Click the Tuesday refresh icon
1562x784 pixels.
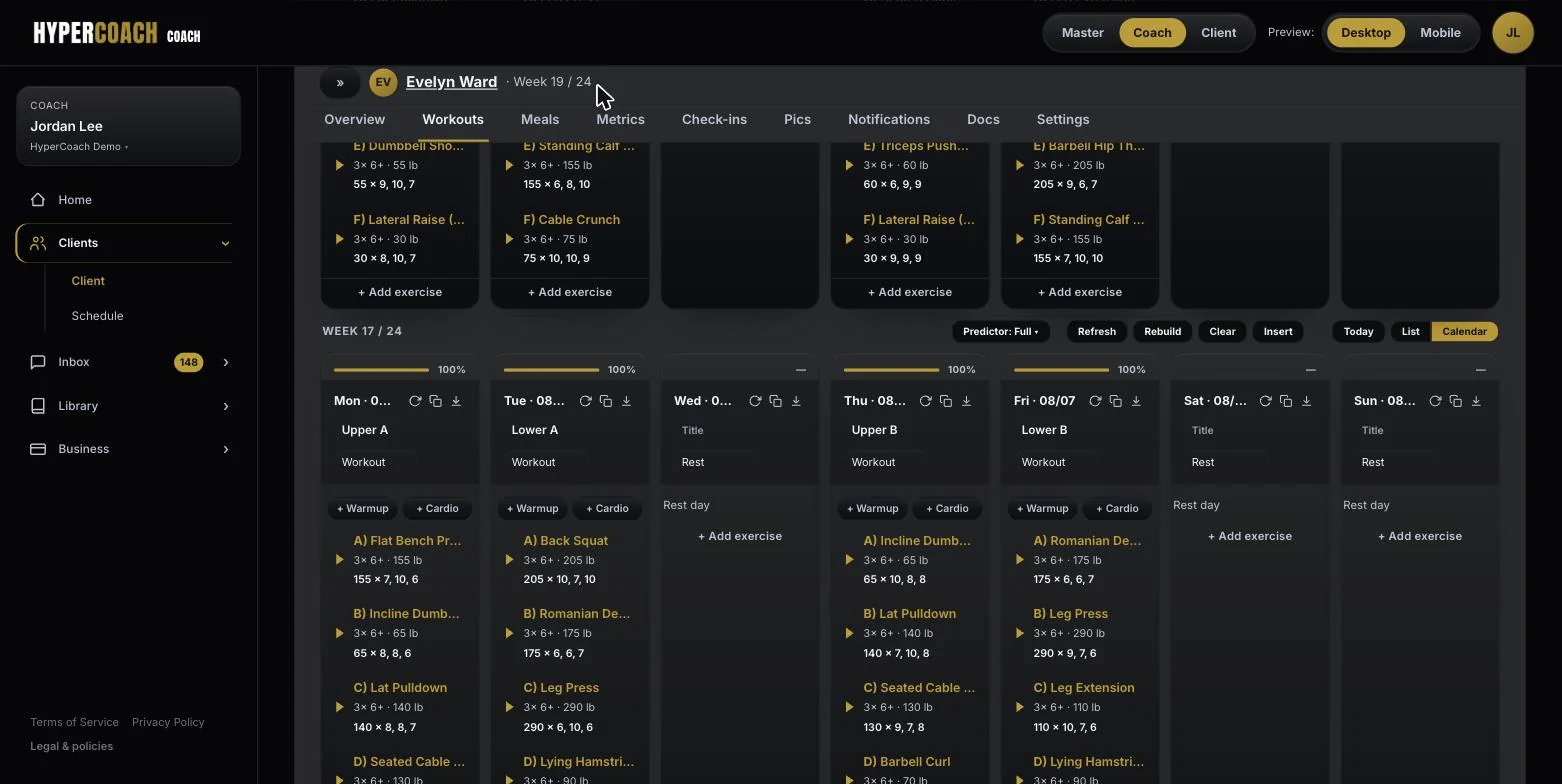[585, 401]
